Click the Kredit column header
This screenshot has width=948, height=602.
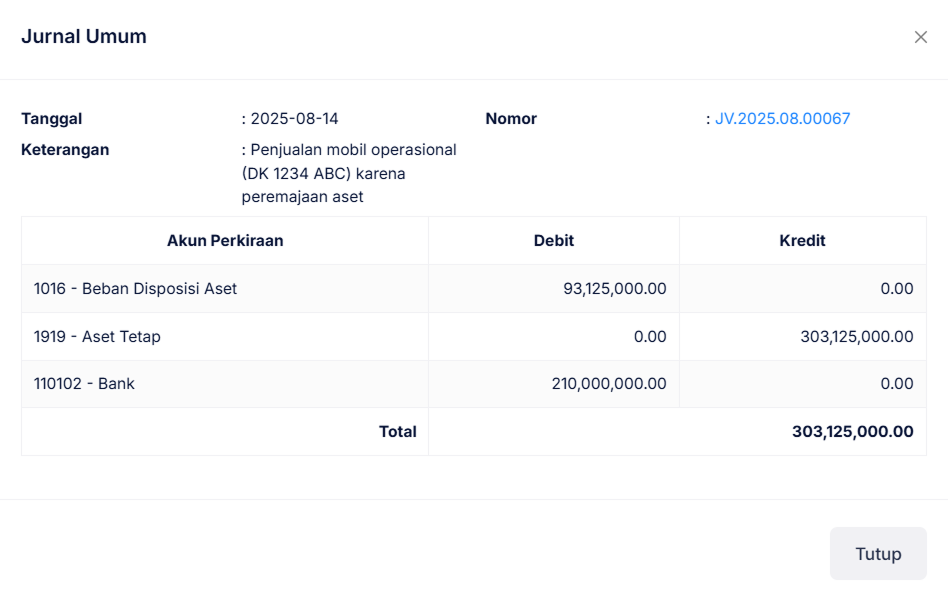(x=802, y=241)
